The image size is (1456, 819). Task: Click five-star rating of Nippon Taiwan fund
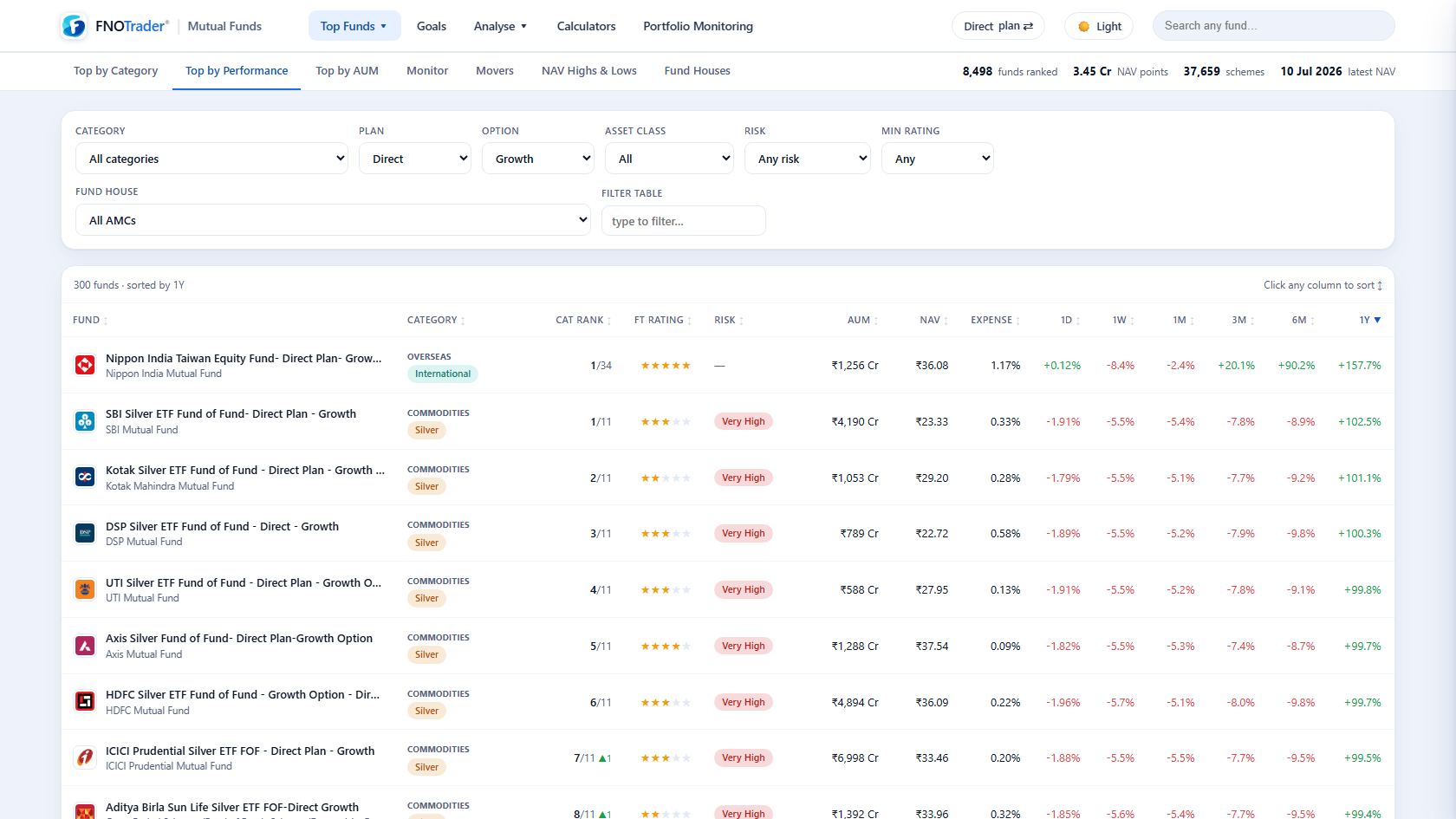pos(666,366)
